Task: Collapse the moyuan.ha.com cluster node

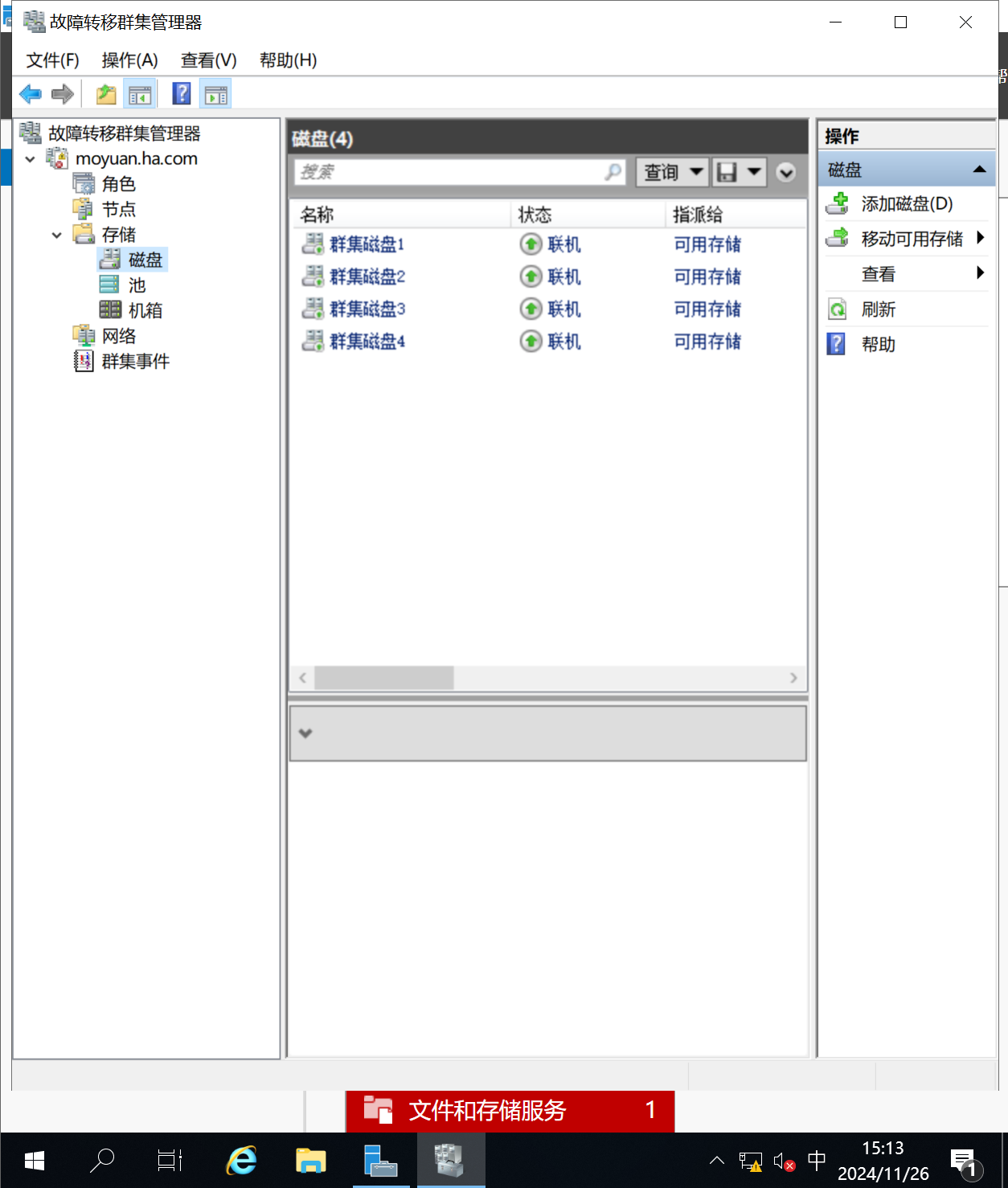Action: tap(31, 159)
